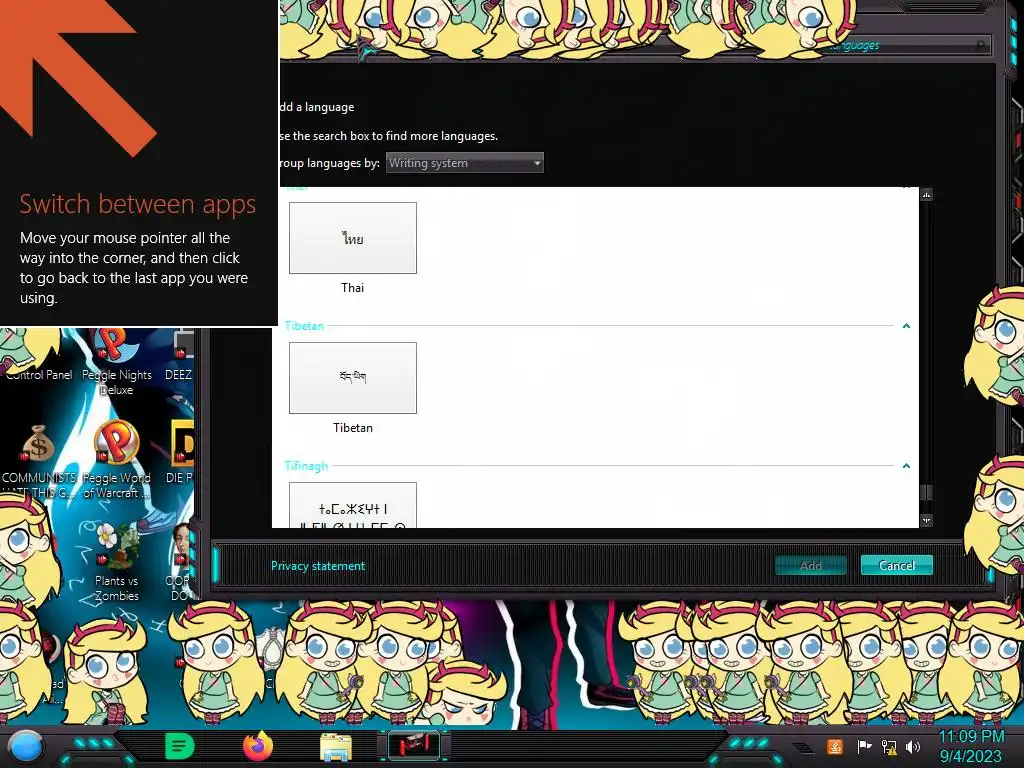Open the Java update tray icon
This screenshot has width=1024, height=768.
[835, 746]
